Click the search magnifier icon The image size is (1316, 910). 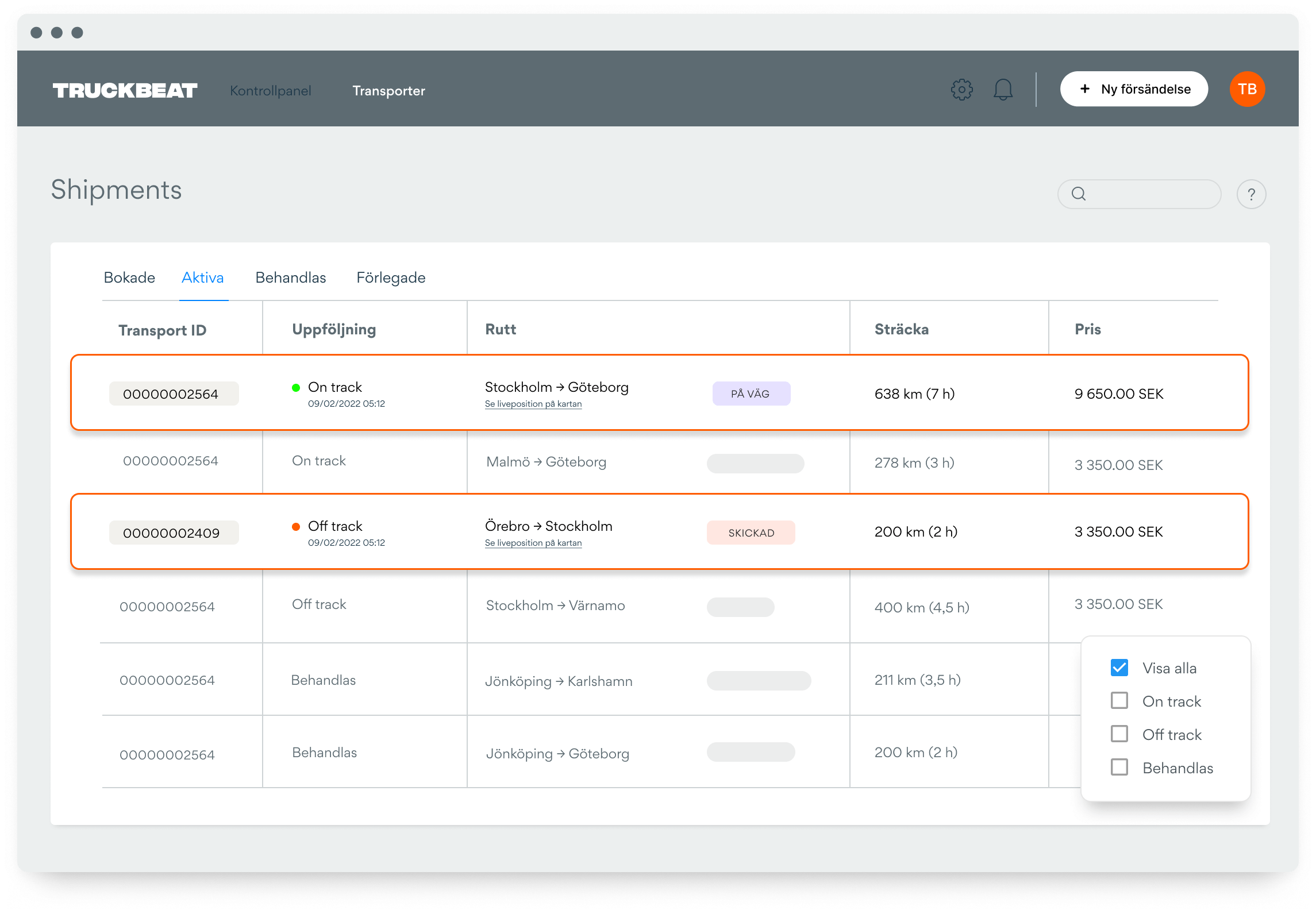pyautogui.click(x=1079, y=194)
